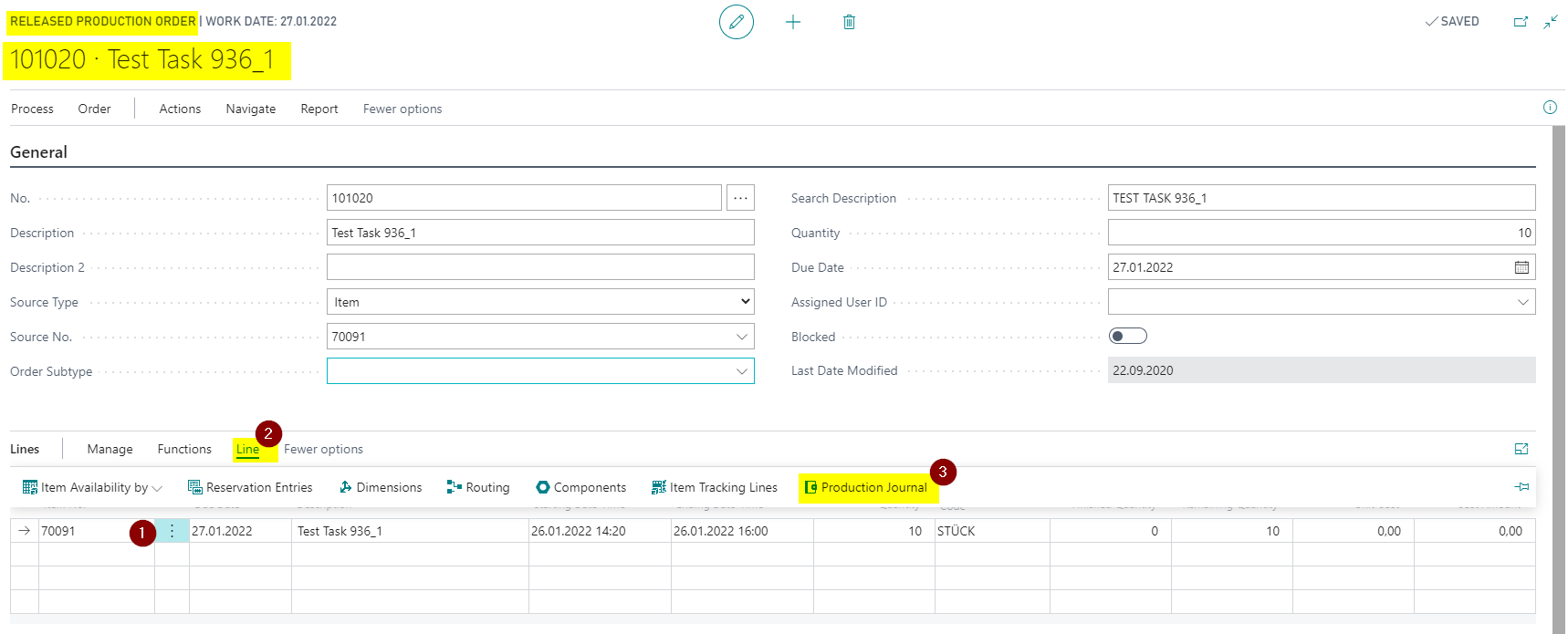Click the No. field lookup ellipsis button
Viewport: 1568px width, 634px height.
tap(740, 198)
